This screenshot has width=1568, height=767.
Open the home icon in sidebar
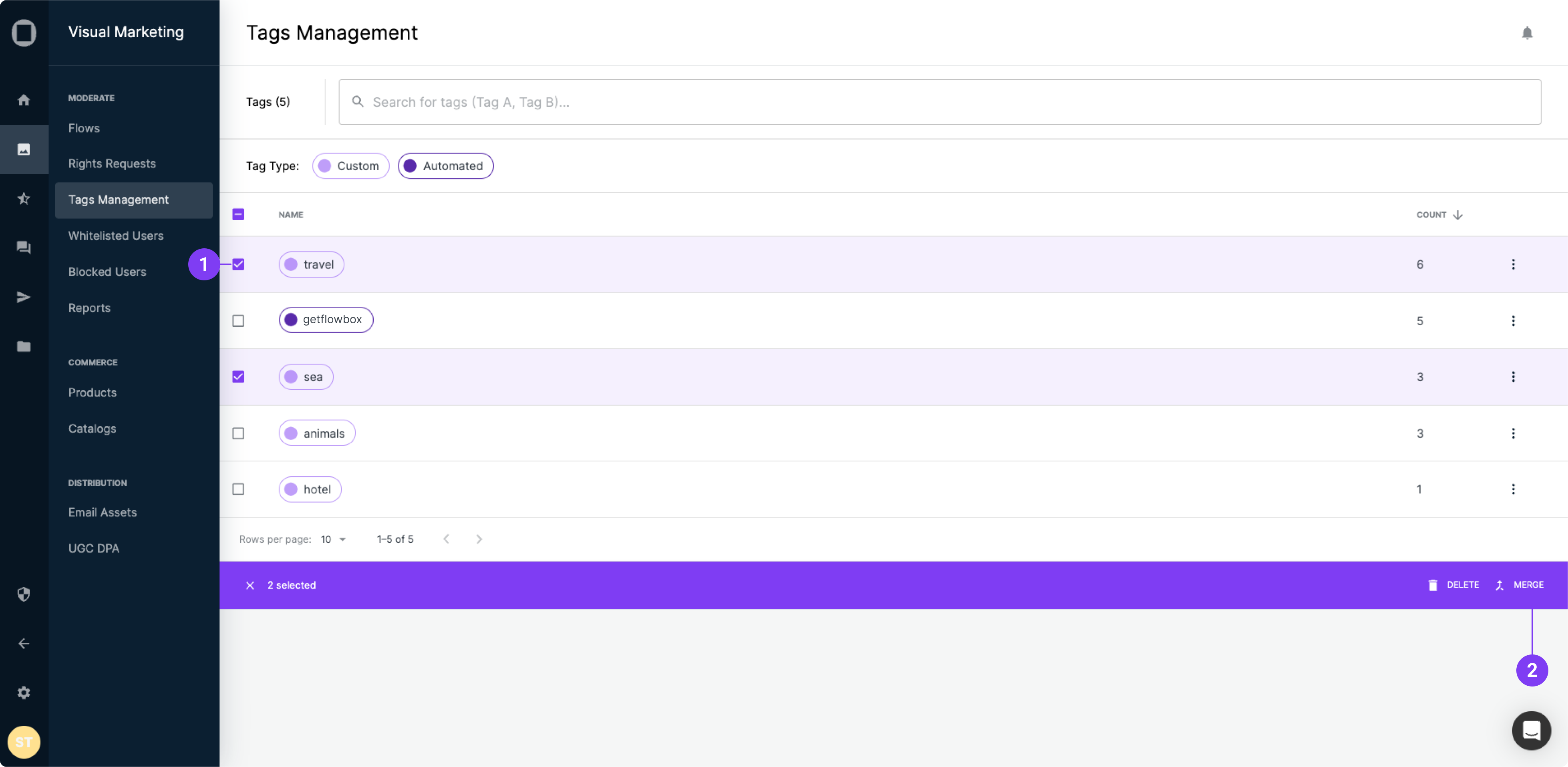click(24, 100)
